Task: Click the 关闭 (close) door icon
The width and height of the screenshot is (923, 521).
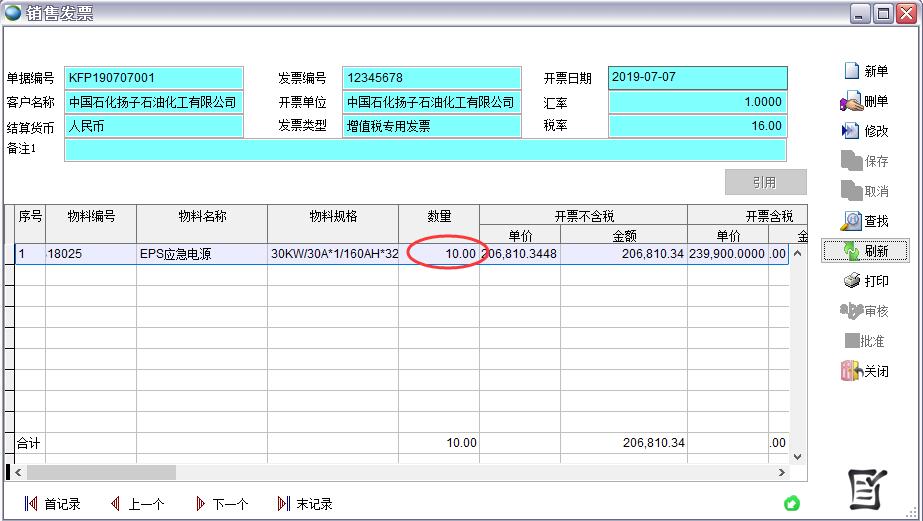Action: click(851, 371)
